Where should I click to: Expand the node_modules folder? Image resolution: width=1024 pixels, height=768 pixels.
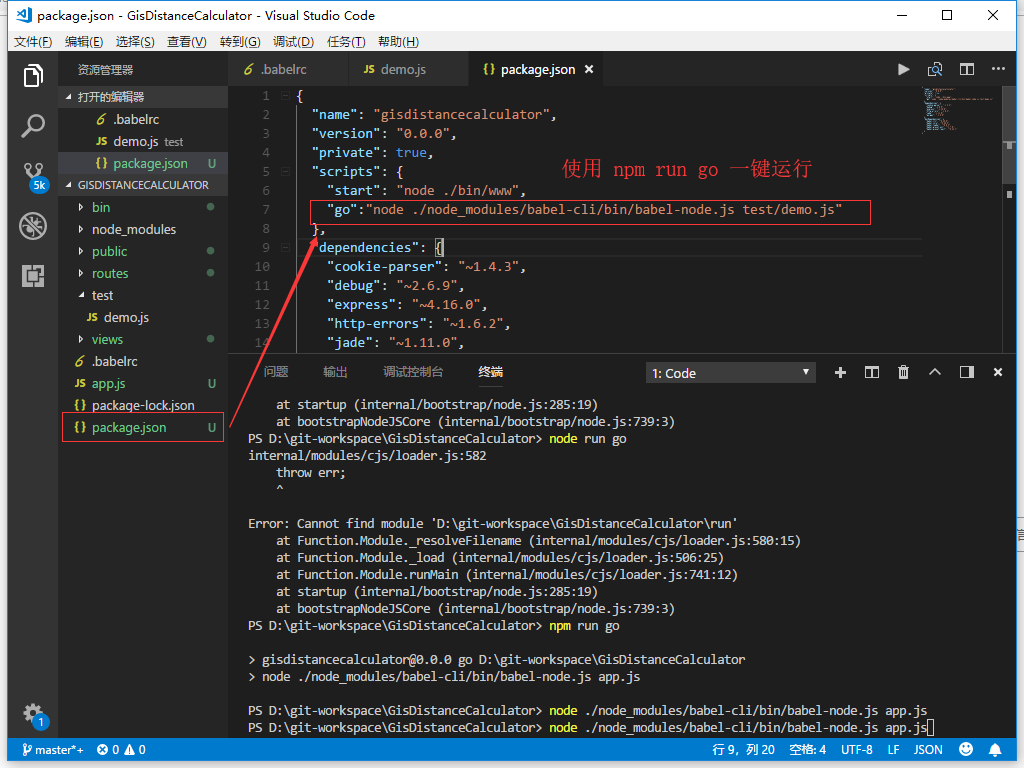133,229
